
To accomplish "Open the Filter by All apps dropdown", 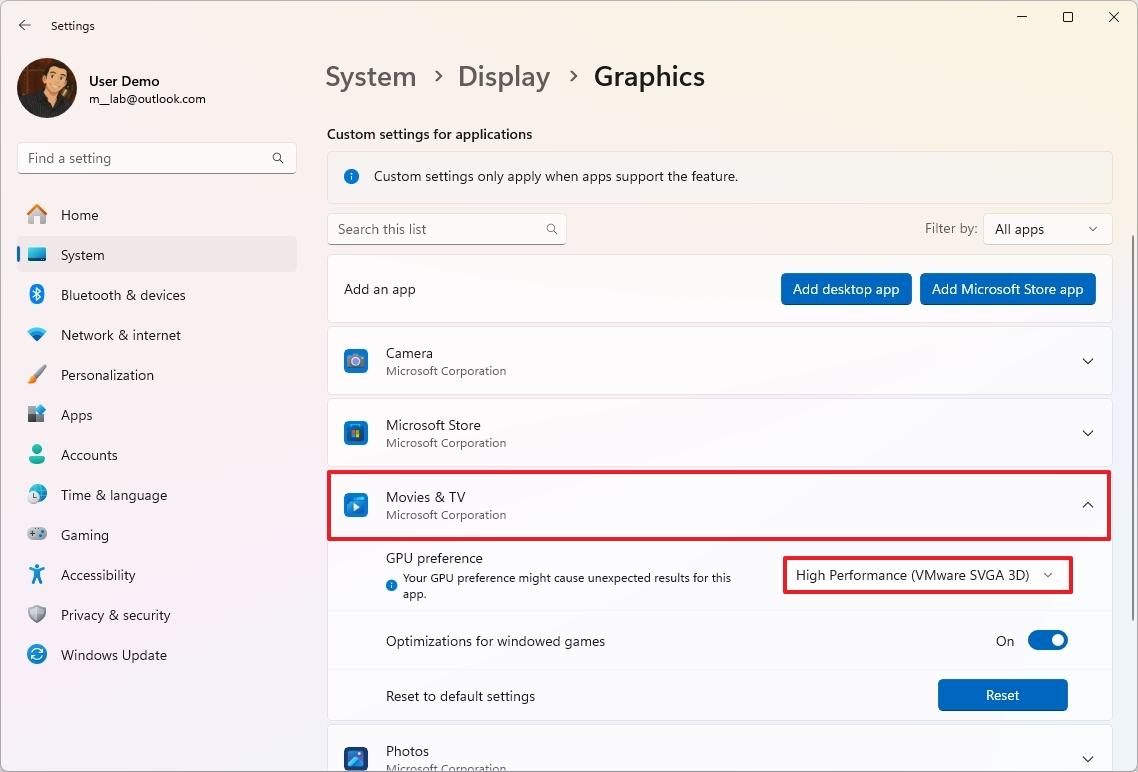I will [1047, 229].
